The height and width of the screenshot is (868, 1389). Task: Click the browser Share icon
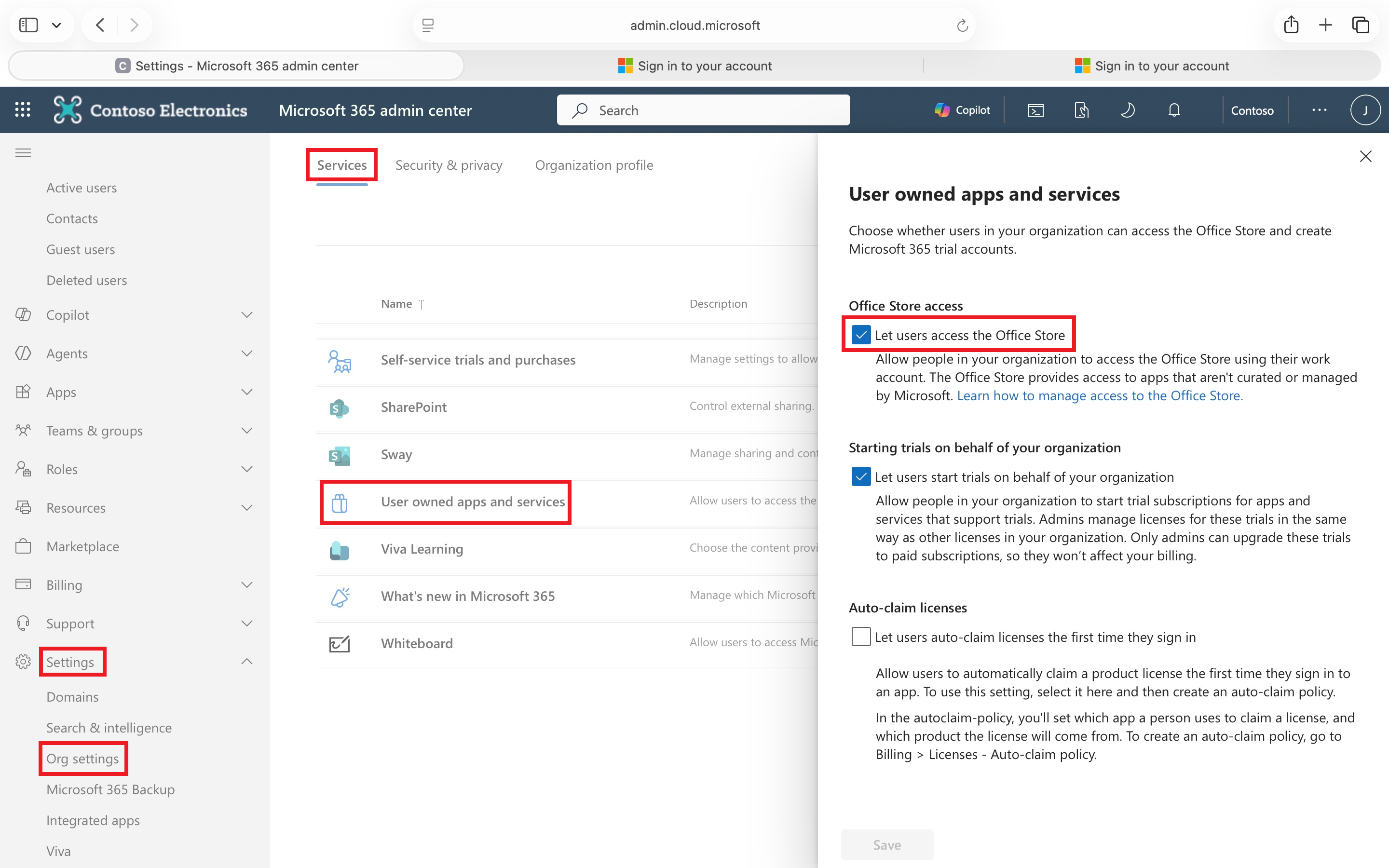(x=1291, y=25)
